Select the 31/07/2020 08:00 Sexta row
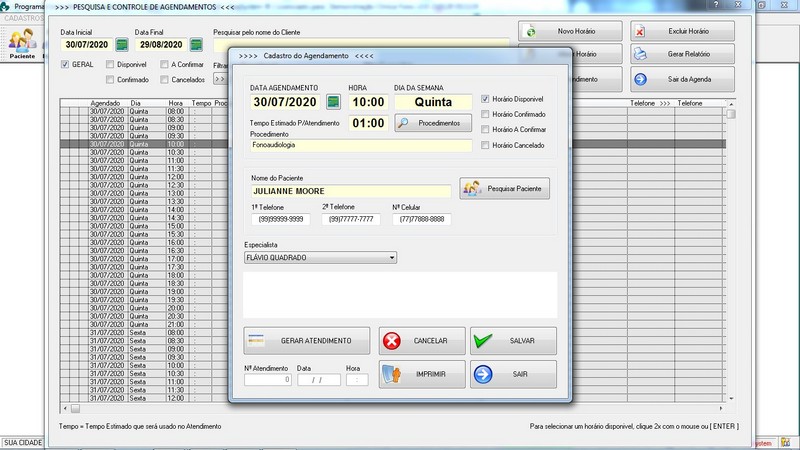This screenshot has height=450, width=800. coord(144,333)
